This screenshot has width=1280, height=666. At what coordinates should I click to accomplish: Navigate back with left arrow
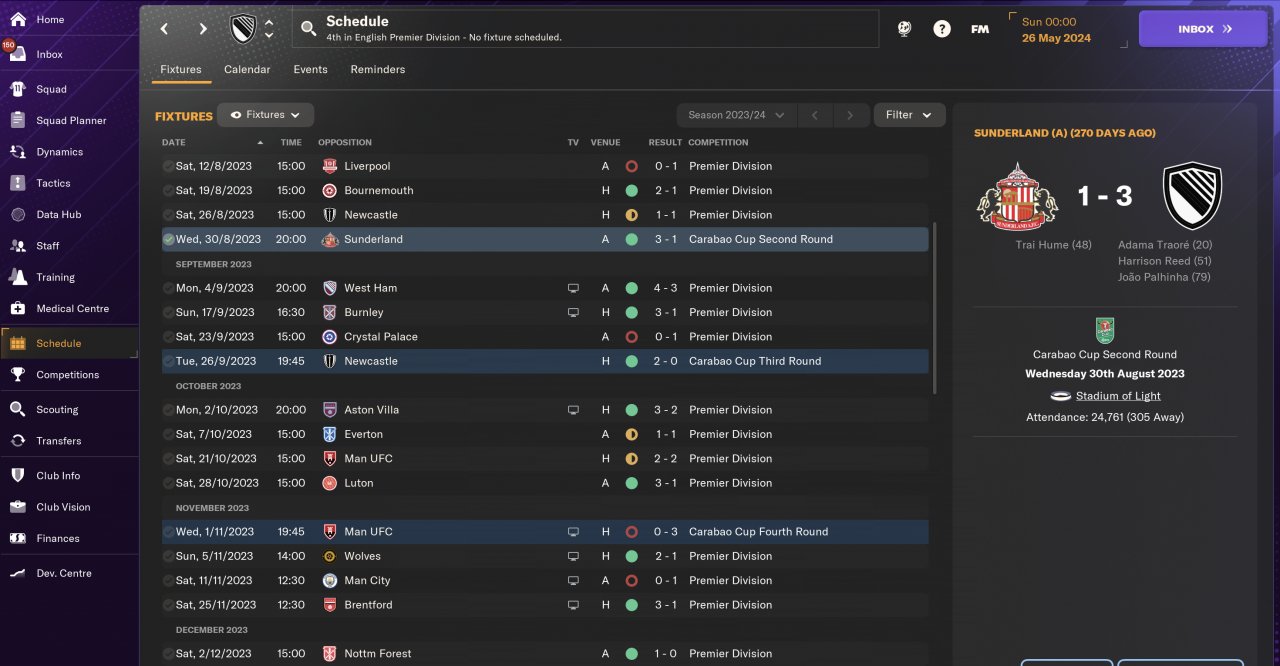165,29
